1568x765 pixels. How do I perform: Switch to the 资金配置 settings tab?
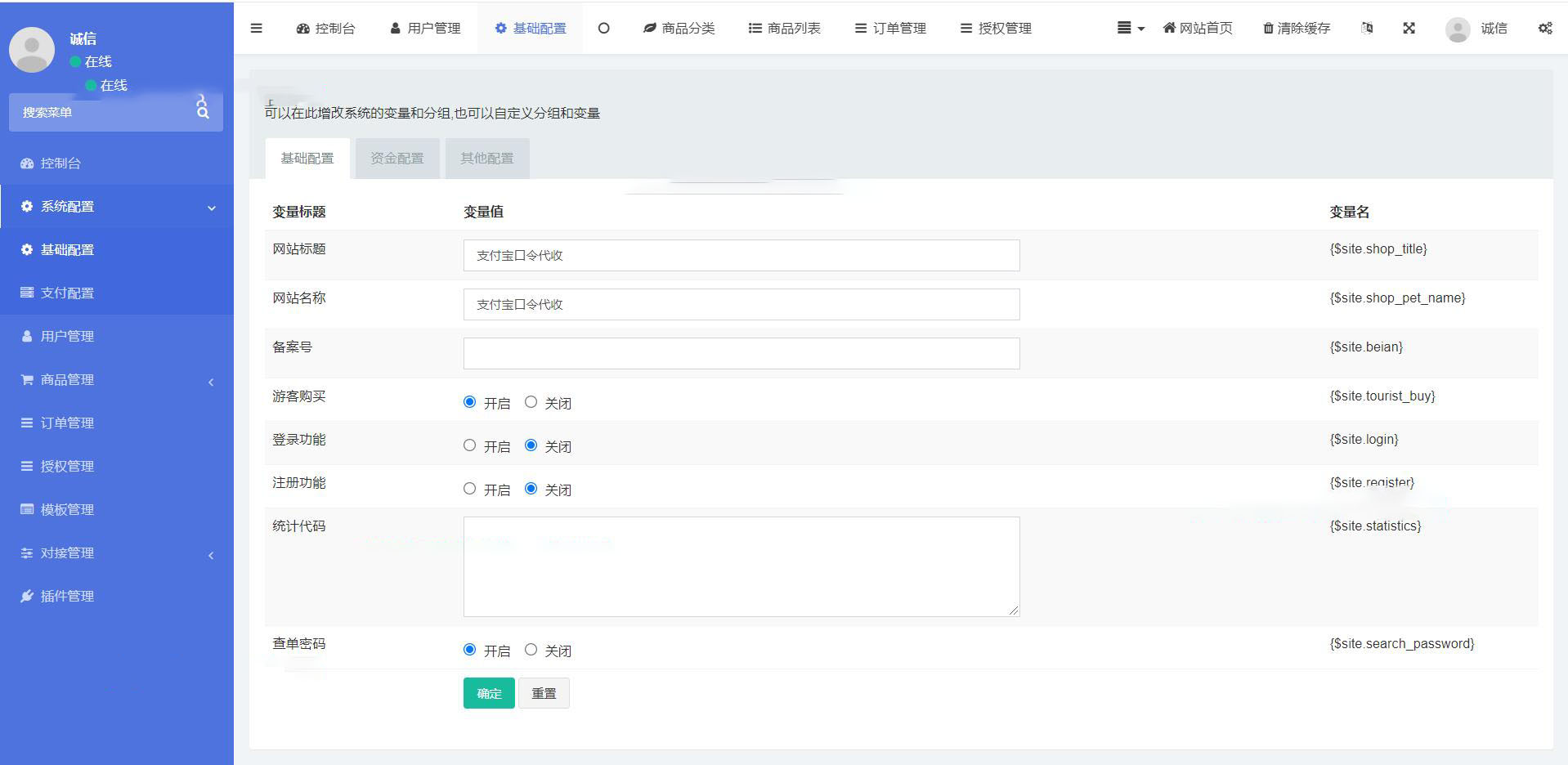coord(397,159)
